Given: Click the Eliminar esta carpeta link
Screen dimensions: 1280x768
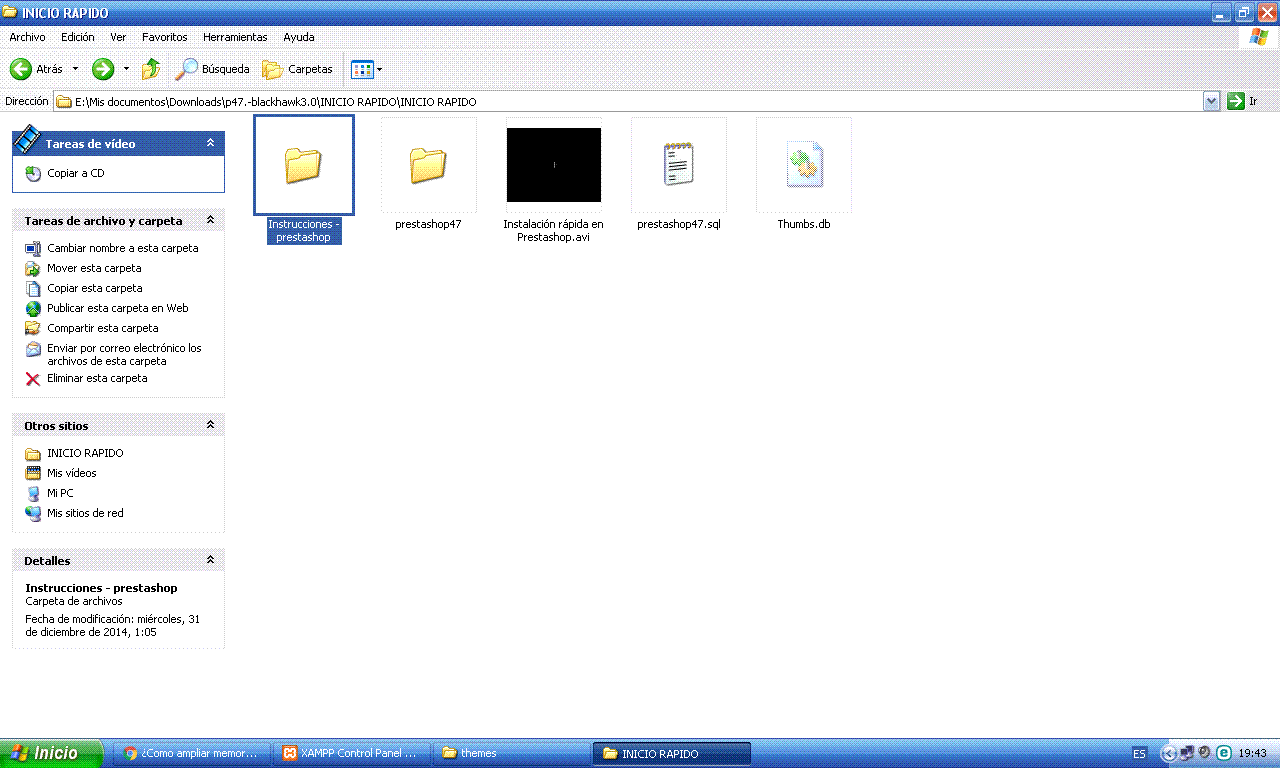Looking at the screenshot, I should pyautogui.click(x=97, y=379).
